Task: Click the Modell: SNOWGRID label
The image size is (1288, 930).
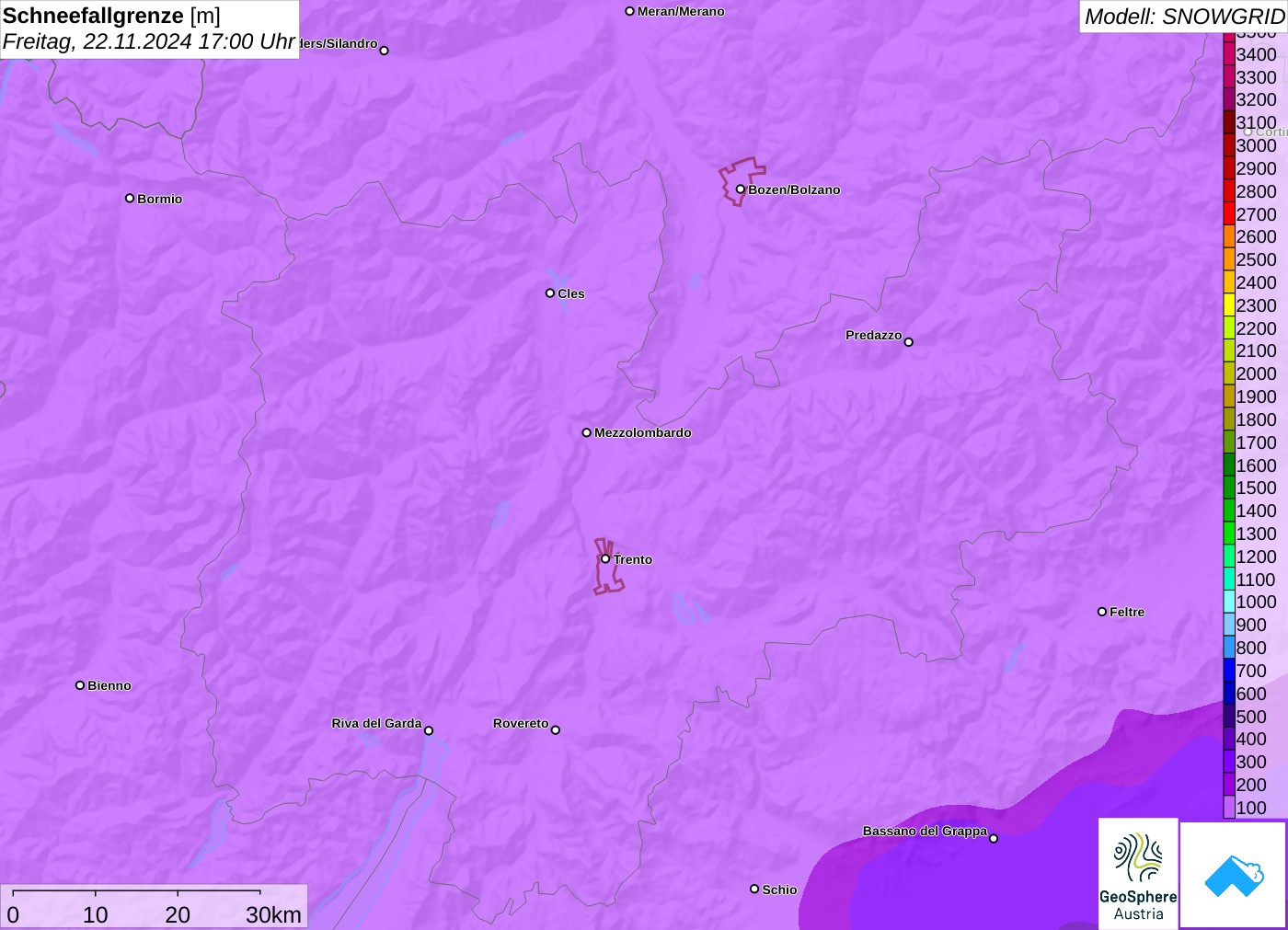Action: (x=1184, y=17)
